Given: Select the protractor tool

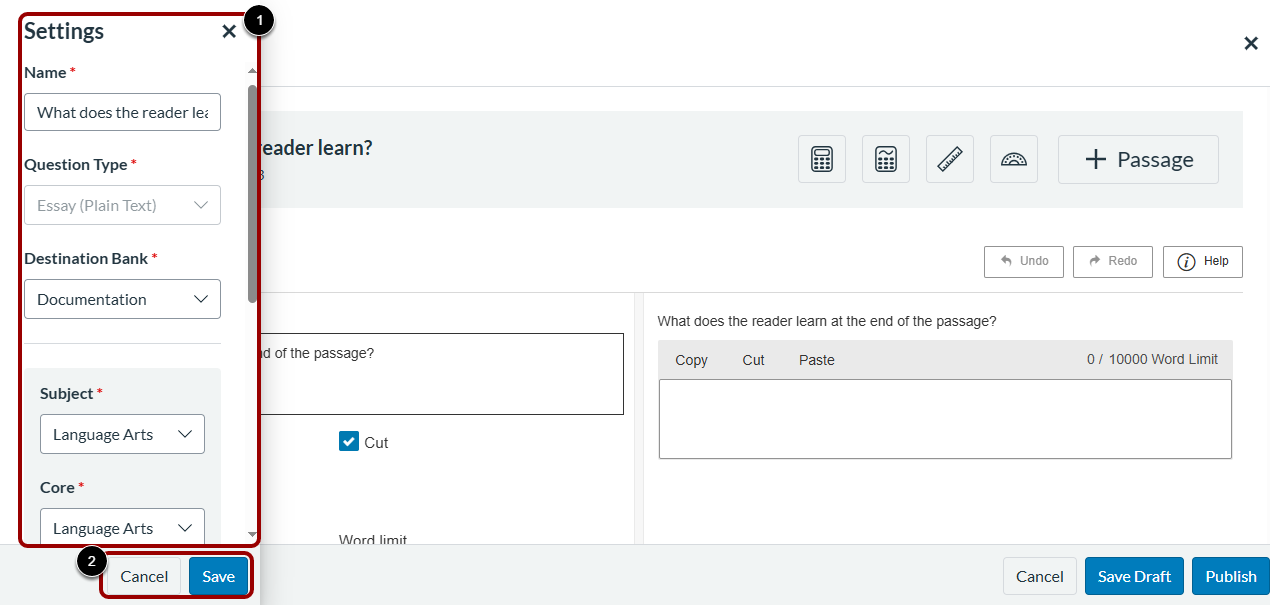Looking at the screenshot, I should 1014,159.
